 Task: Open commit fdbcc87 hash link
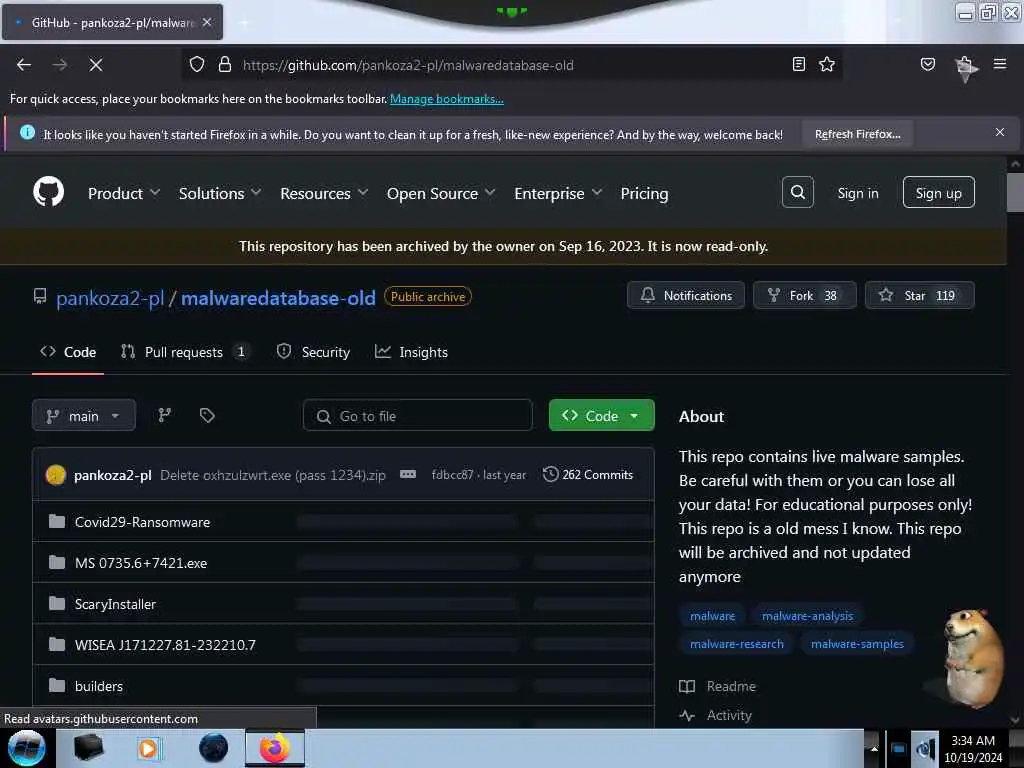pyautogui.click(x=452, y=475)
